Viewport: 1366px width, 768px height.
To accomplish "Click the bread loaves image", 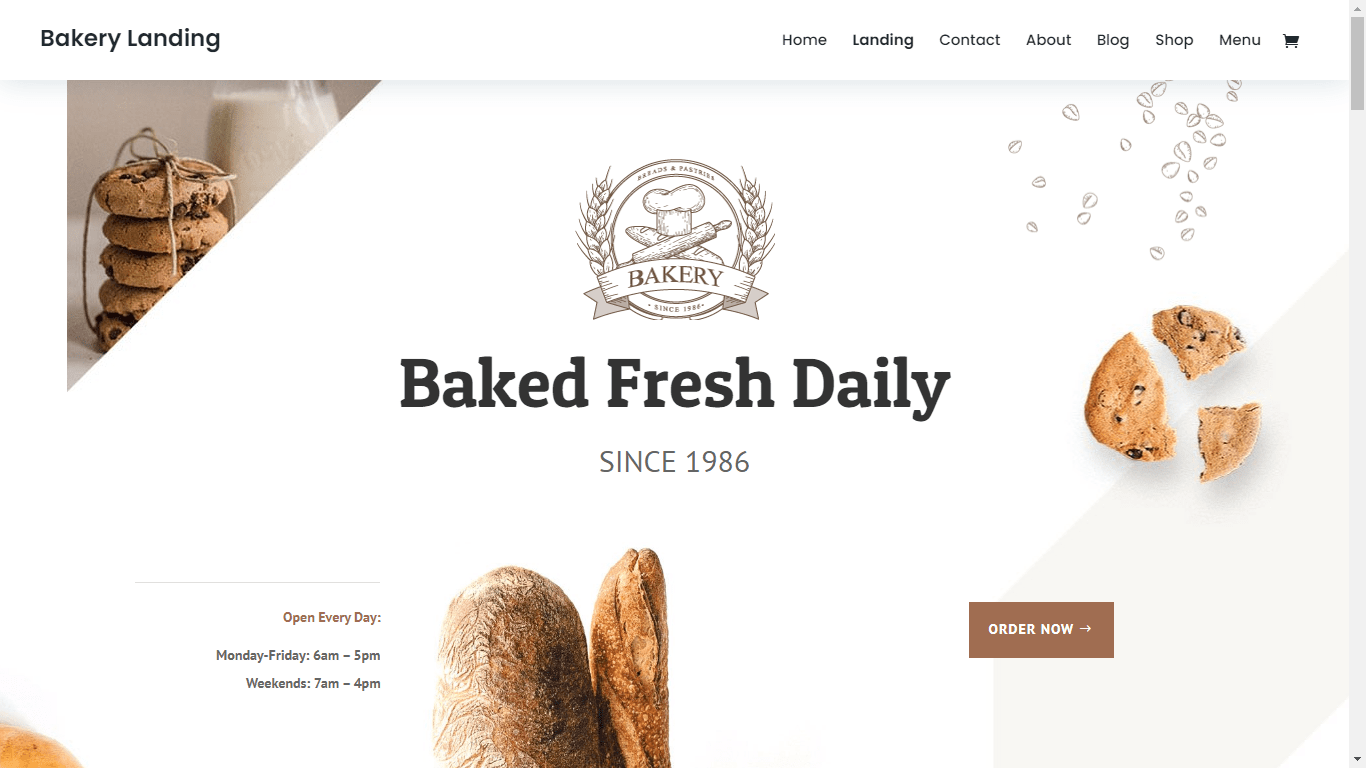I will click(x=551, y=658).
